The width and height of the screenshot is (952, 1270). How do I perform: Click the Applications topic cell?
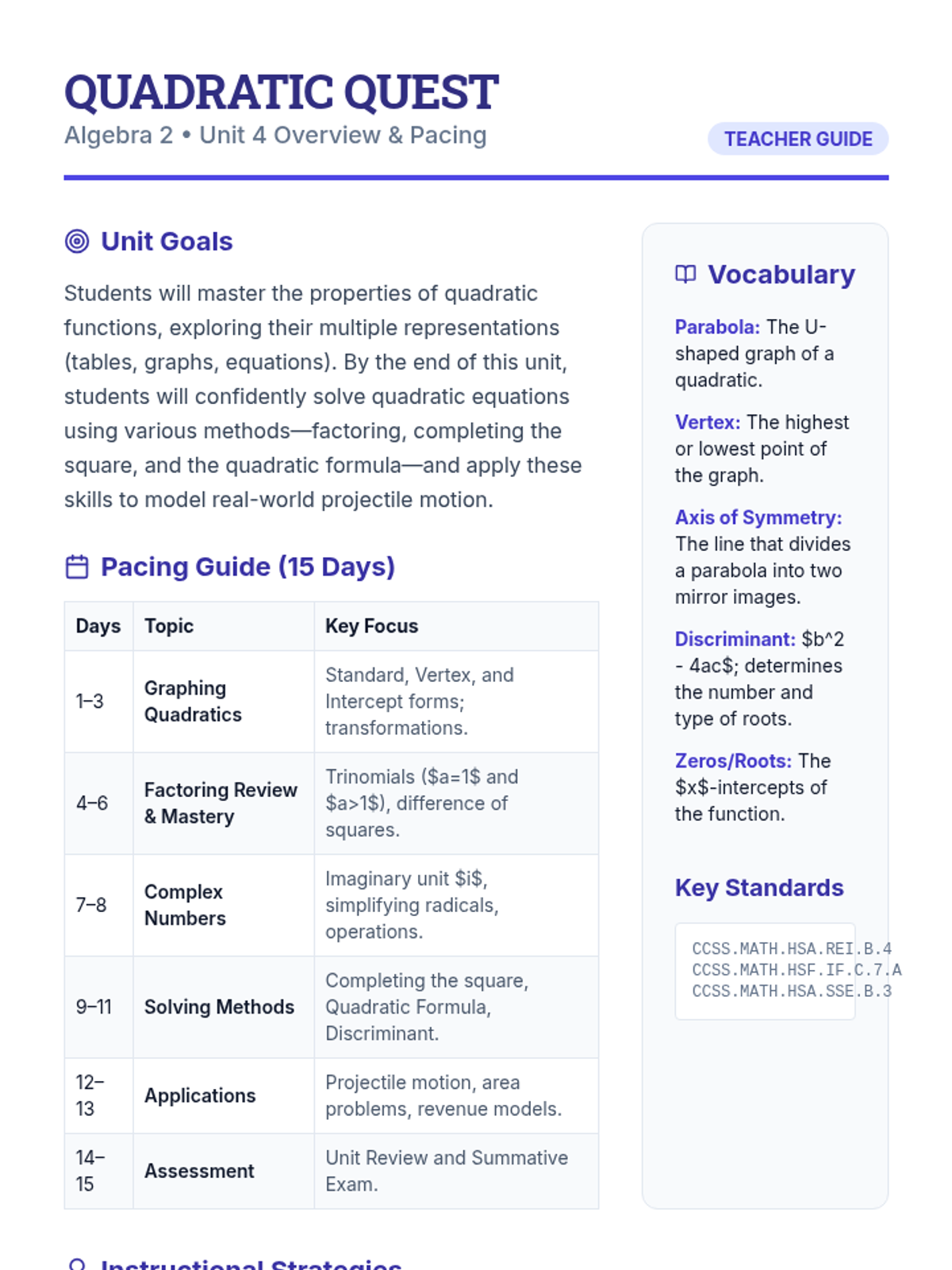pos(200,1095)
